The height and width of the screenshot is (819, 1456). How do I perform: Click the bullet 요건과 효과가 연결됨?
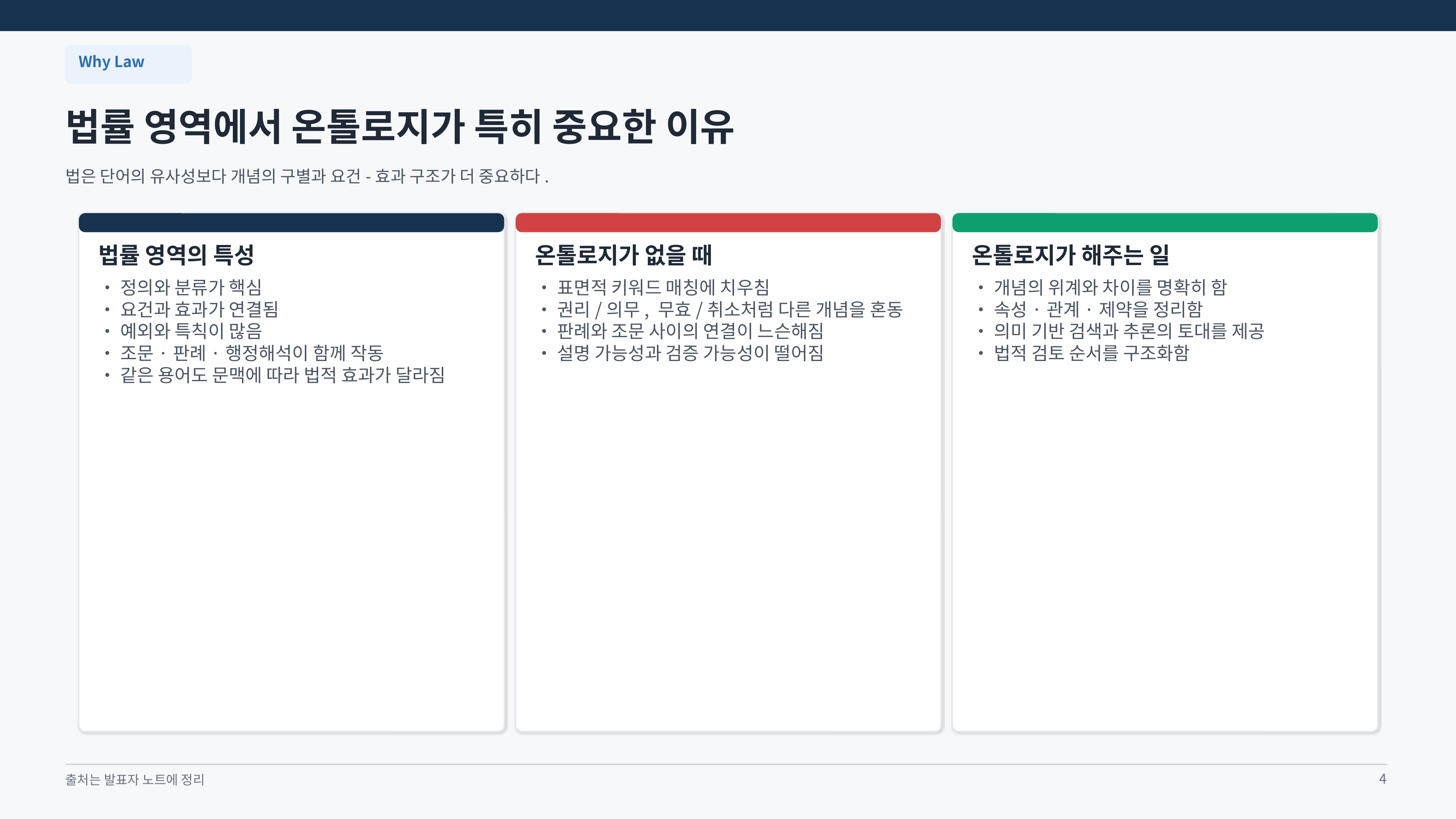coord(199,309)
